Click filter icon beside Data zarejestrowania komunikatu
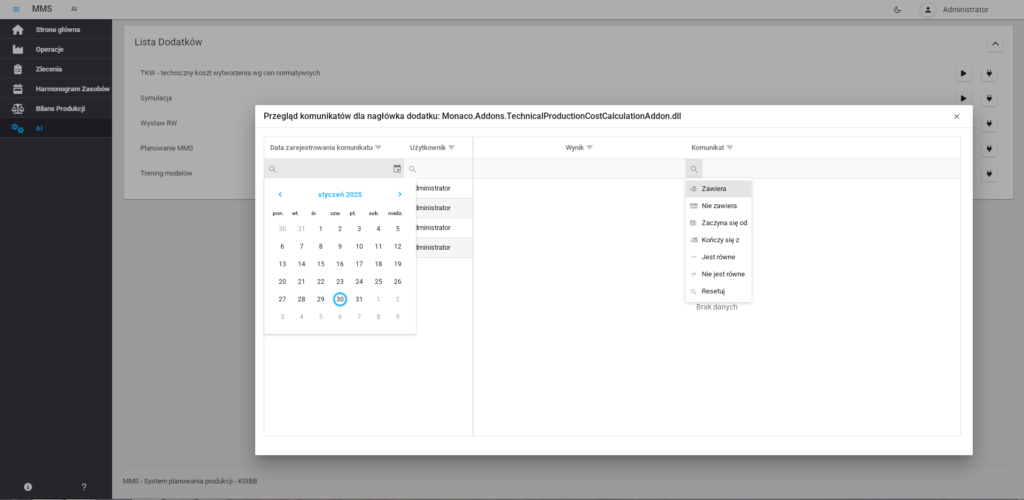 click(x=379, y=147)
